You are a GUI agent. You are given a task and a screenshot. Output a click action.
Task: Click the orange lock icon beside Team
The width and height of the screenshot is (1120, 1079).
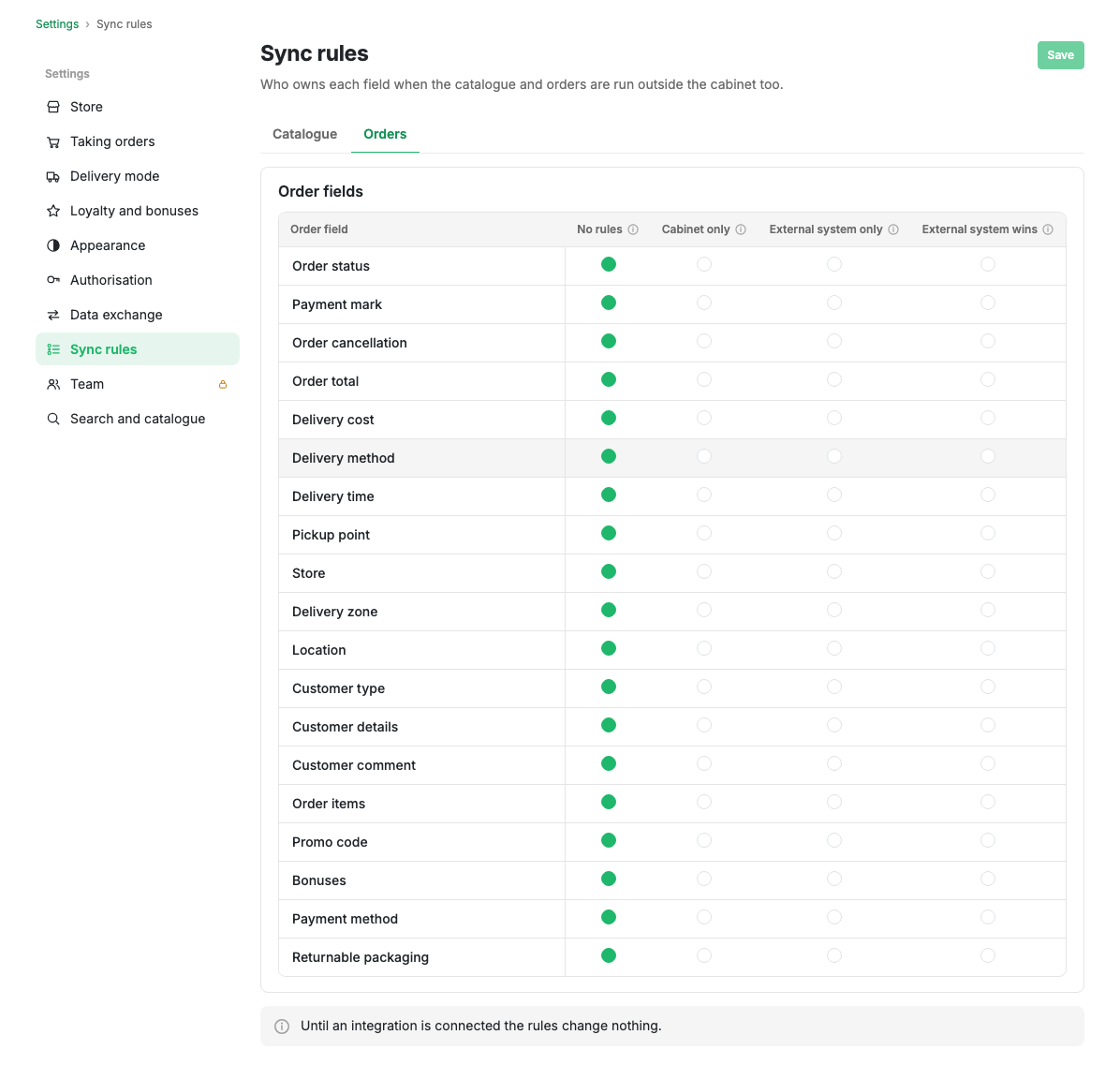coord(223,384)
